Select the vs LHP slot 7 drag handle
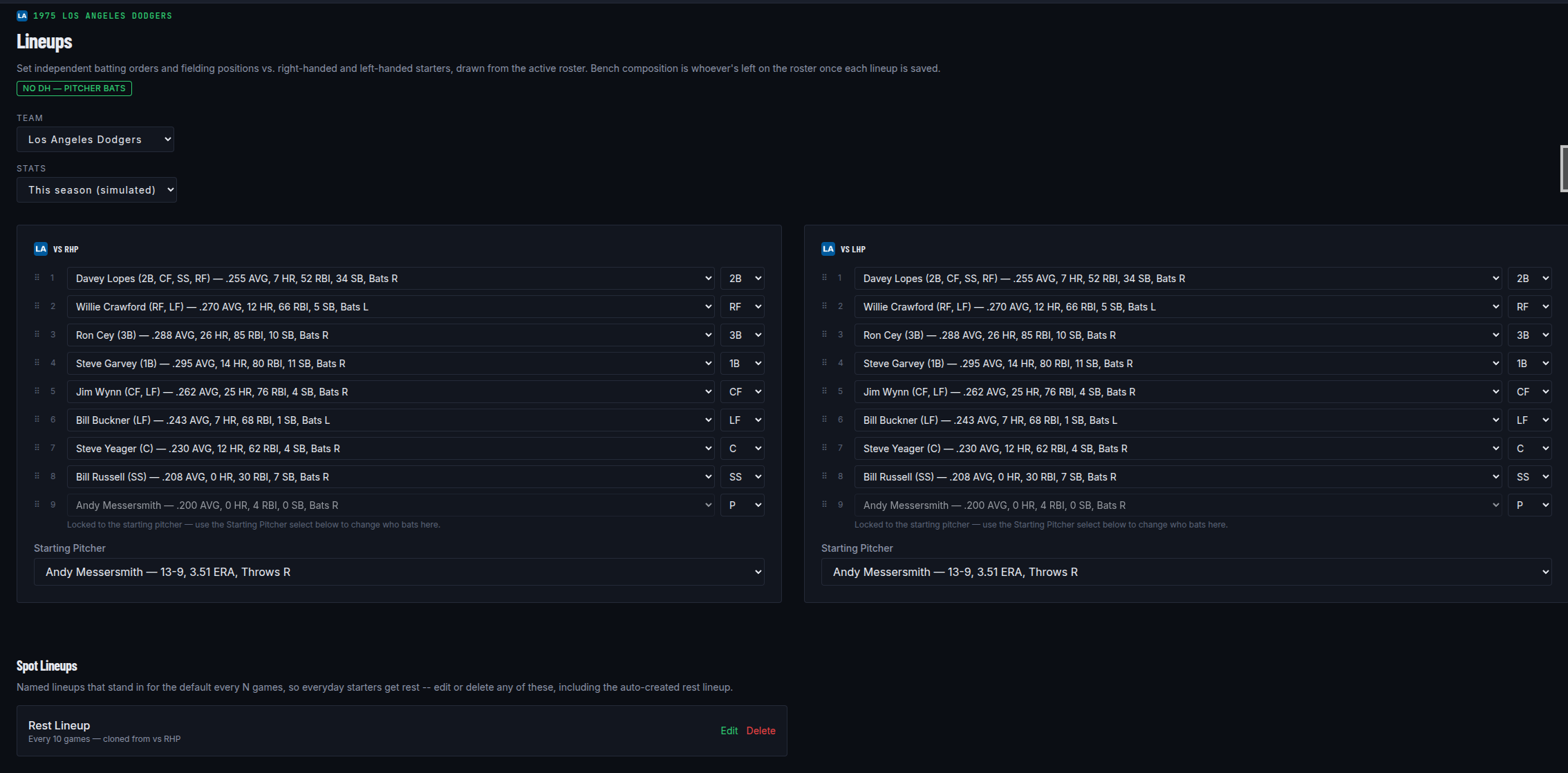The height and width of the screenshot is (773, 1568). click(825, 448)
